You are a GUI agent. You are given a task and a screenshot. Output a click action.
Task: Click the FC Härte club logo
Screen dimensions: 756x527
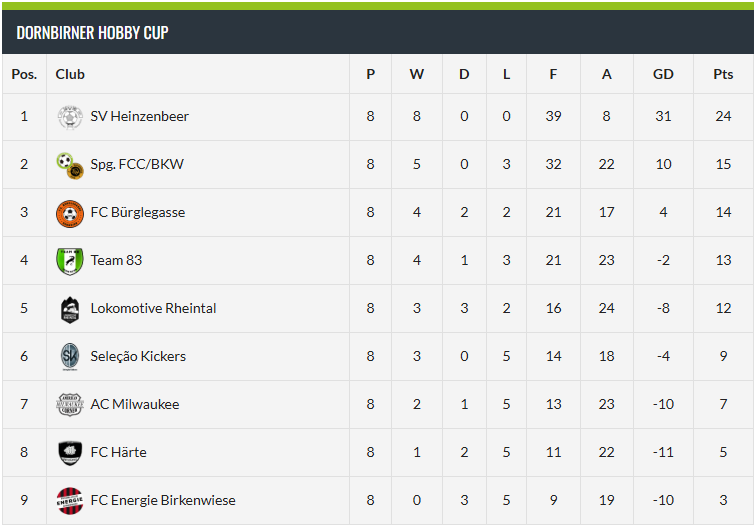[x=69, y=453]
